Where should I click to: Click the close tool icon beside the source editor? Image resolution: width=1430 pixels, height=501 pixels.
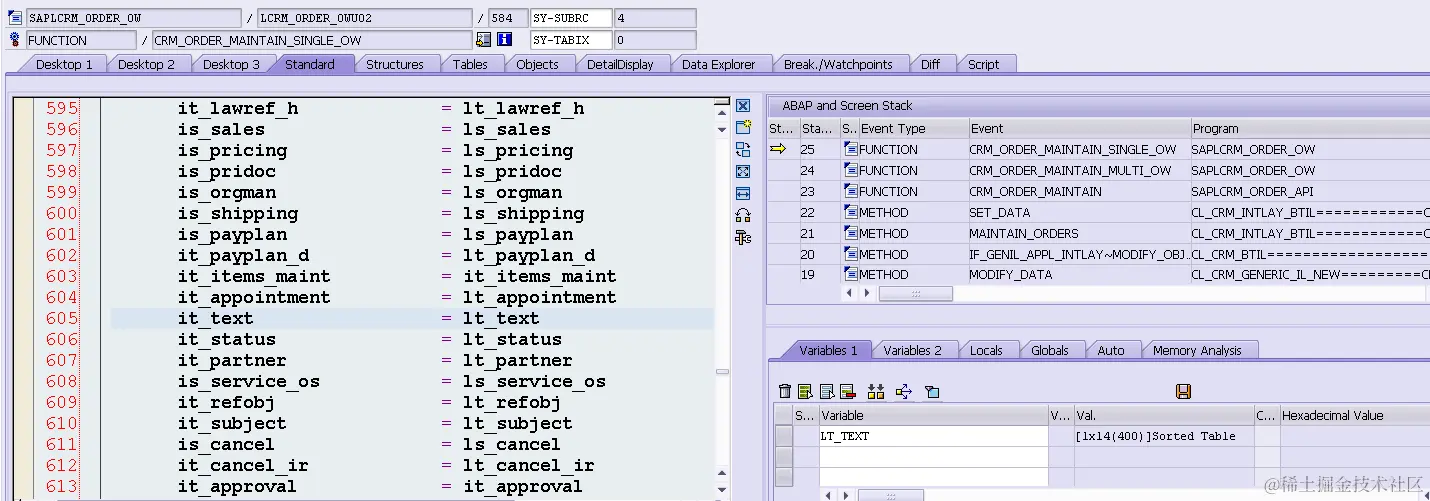(743, 105)
